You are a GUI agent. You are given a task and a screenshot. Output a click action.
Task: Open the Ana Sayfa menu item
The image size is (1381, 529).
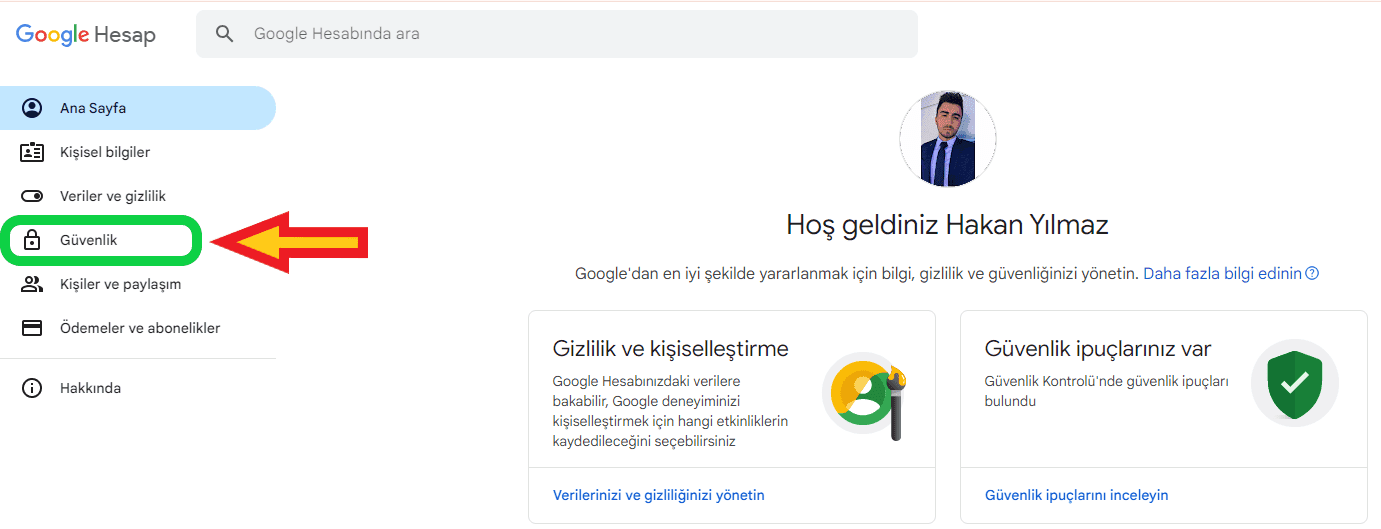point(93,108)
